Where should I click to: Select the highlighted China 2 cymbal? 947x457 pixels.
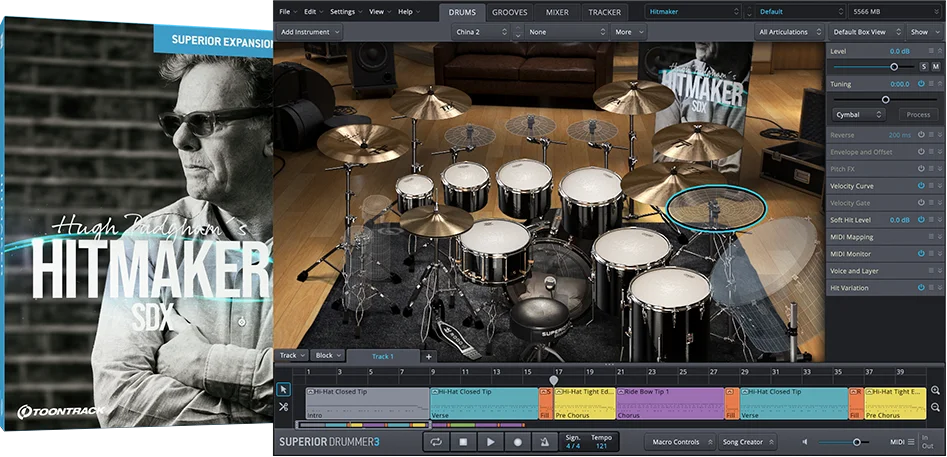(716, 208)
